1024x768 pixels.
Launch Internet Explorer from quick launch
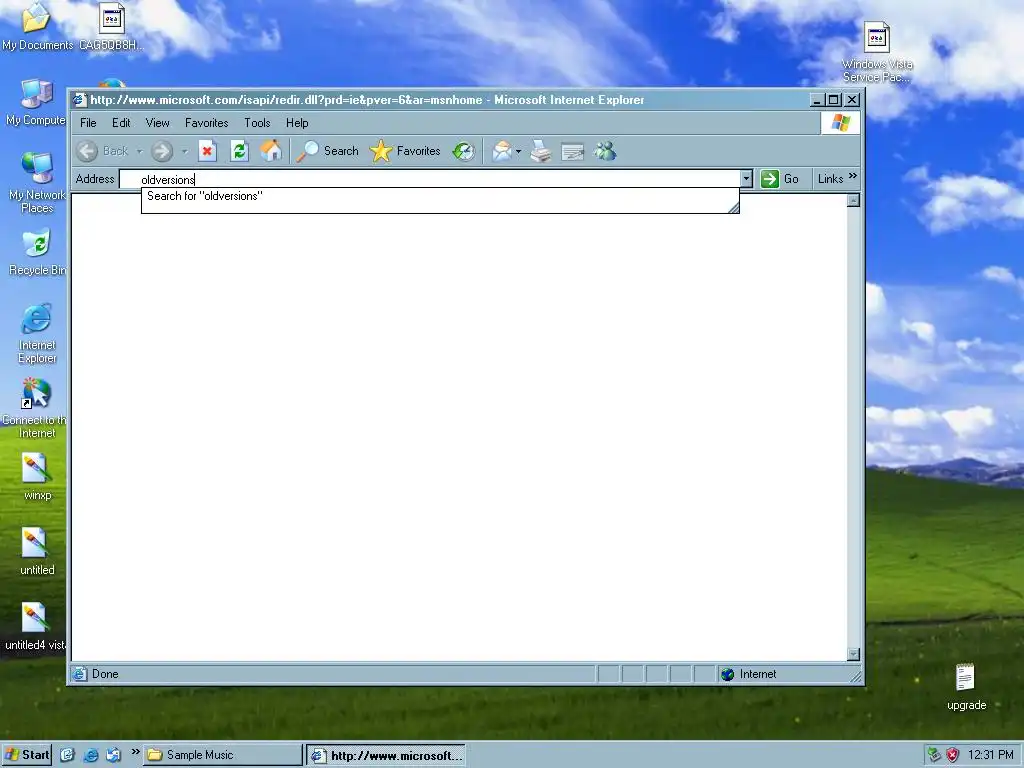(91, 755)
